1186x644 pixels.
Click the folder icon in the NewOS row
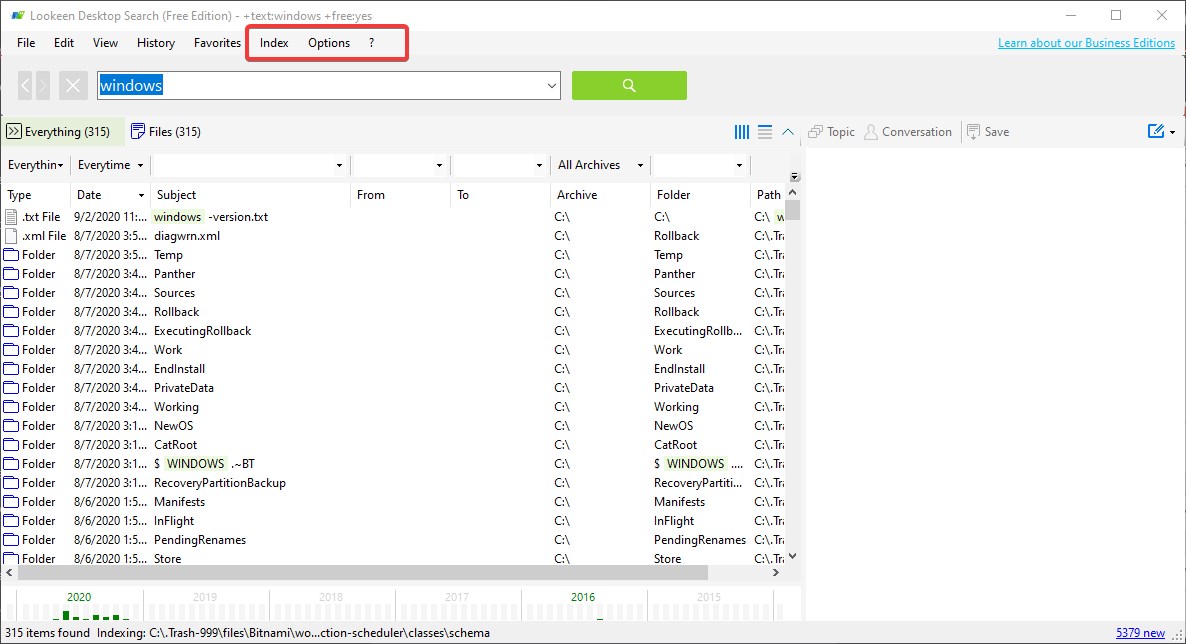11,426
